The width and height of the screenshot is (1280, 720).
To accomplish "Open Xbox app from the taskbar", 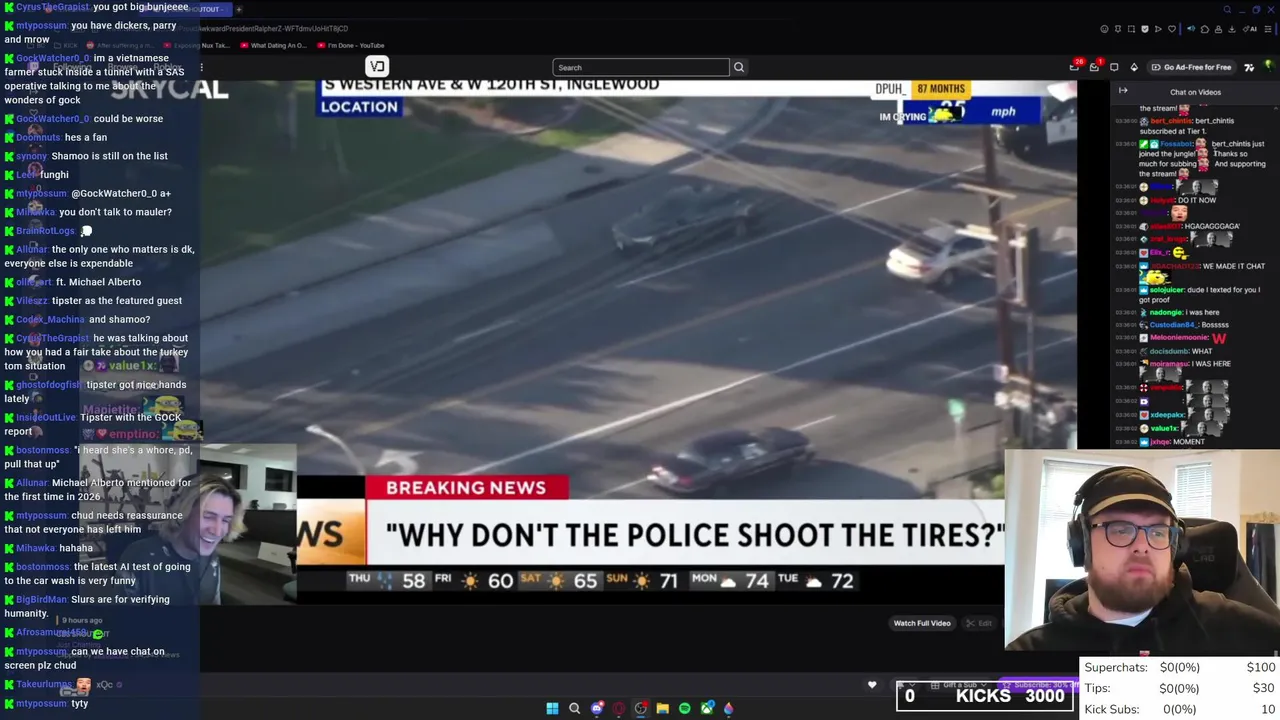I will [x=707, y=708].
